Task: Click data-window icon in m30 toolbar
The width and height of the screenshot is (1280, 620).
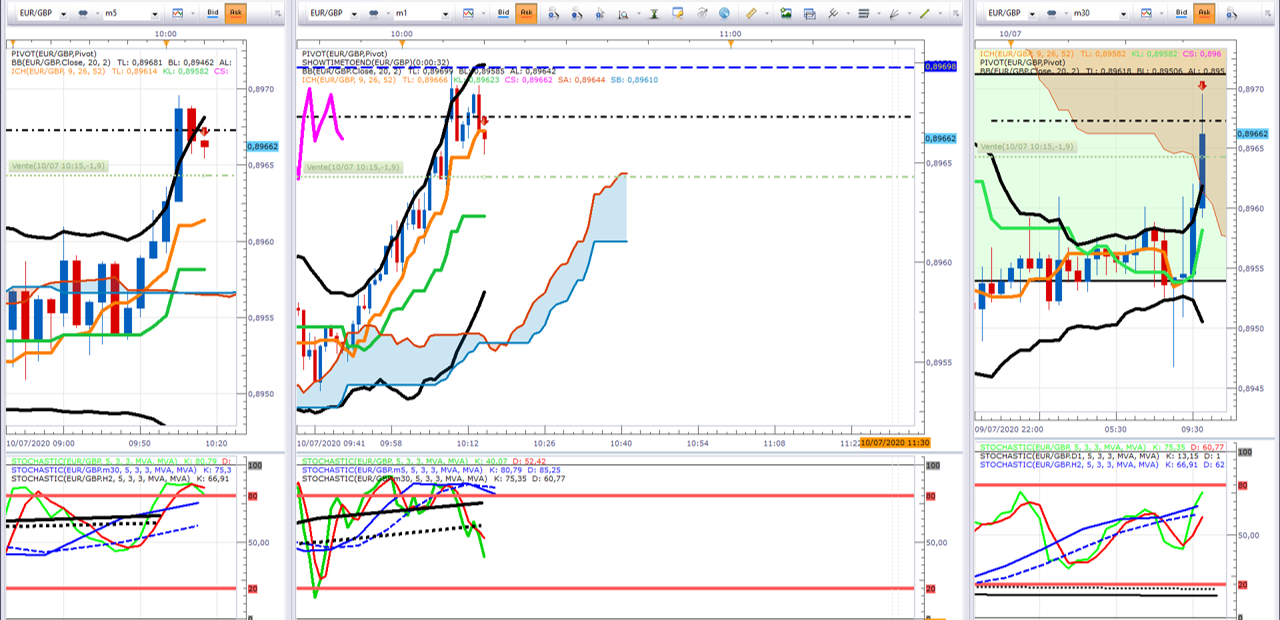Action: pyautogui.click(x=1232, y=14)
